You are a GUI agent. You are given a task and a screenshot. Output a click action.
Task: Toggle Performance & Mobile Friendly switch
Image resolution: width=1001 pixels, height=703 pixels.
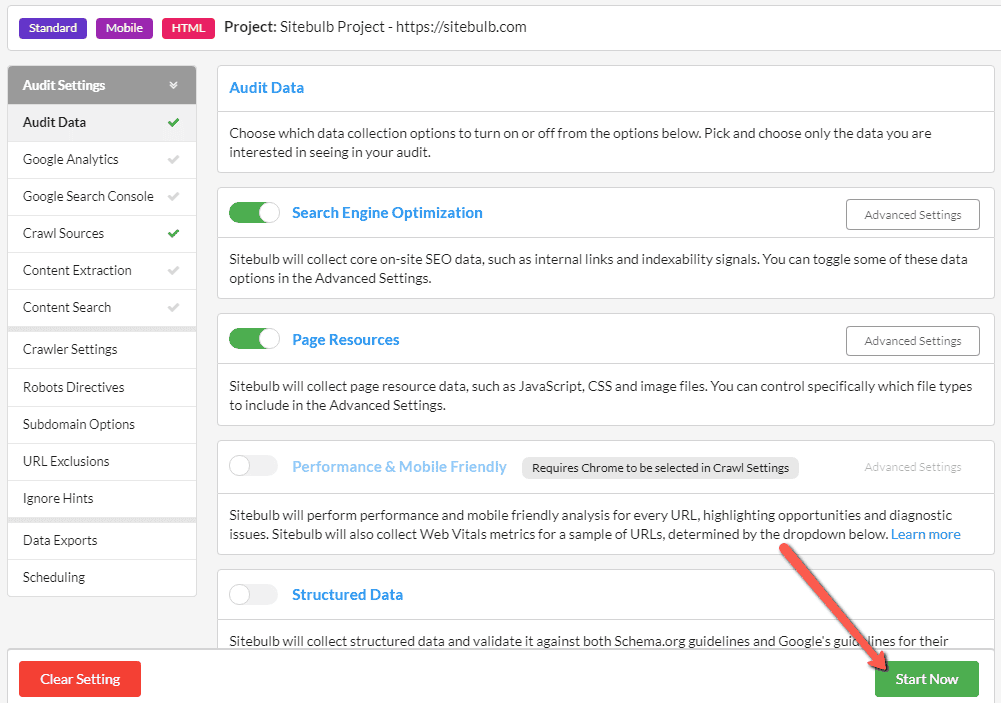(253, 466)
